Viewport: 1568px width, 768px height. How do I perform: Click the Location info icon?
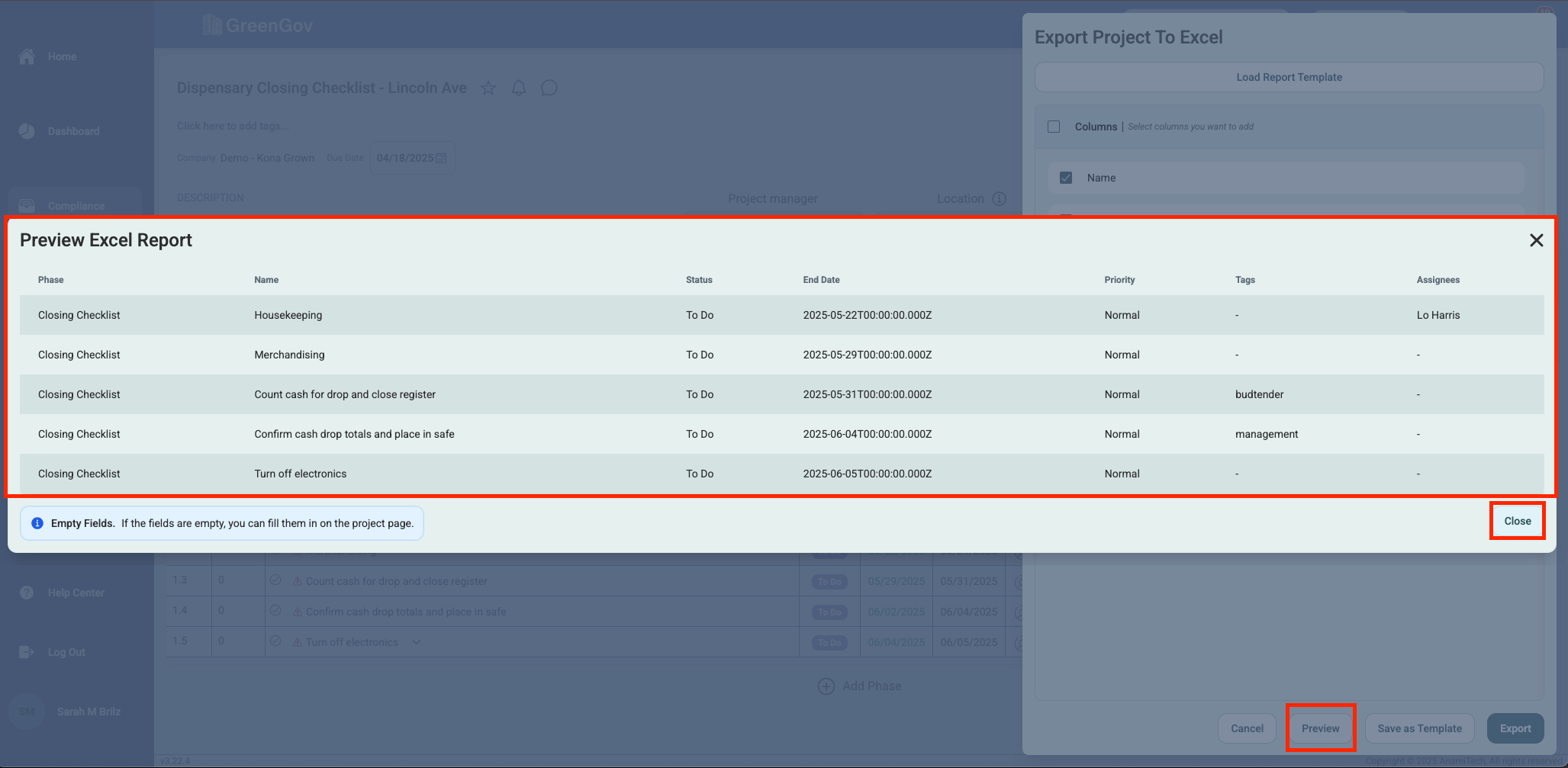coord(1000,199)
